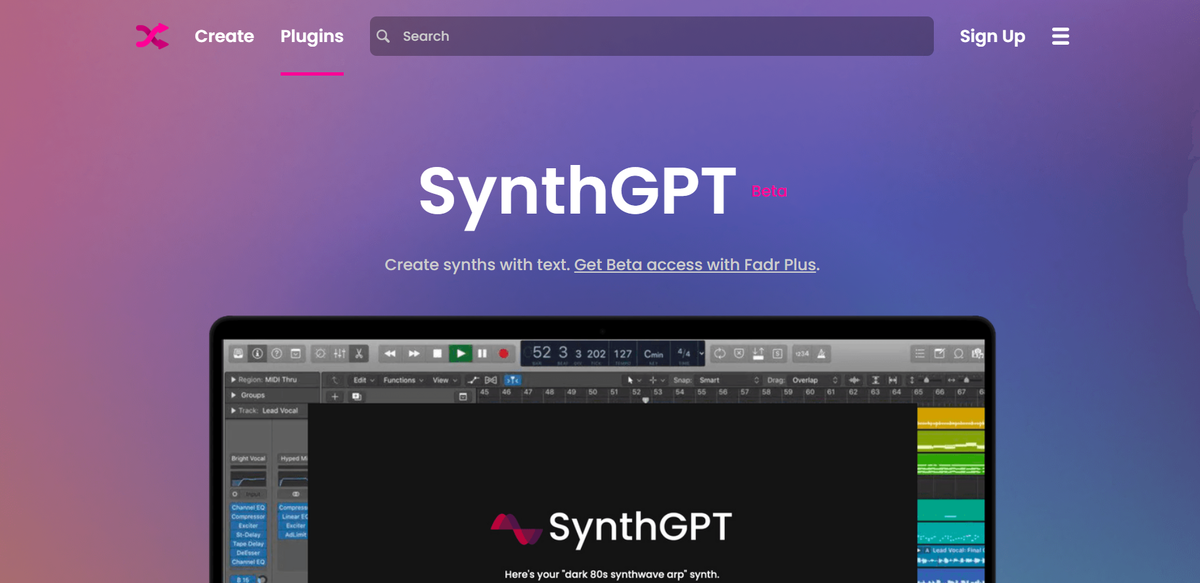Toggle the Inspector info button
This screenshot has width=1200, height=583.
click(257, 353)
